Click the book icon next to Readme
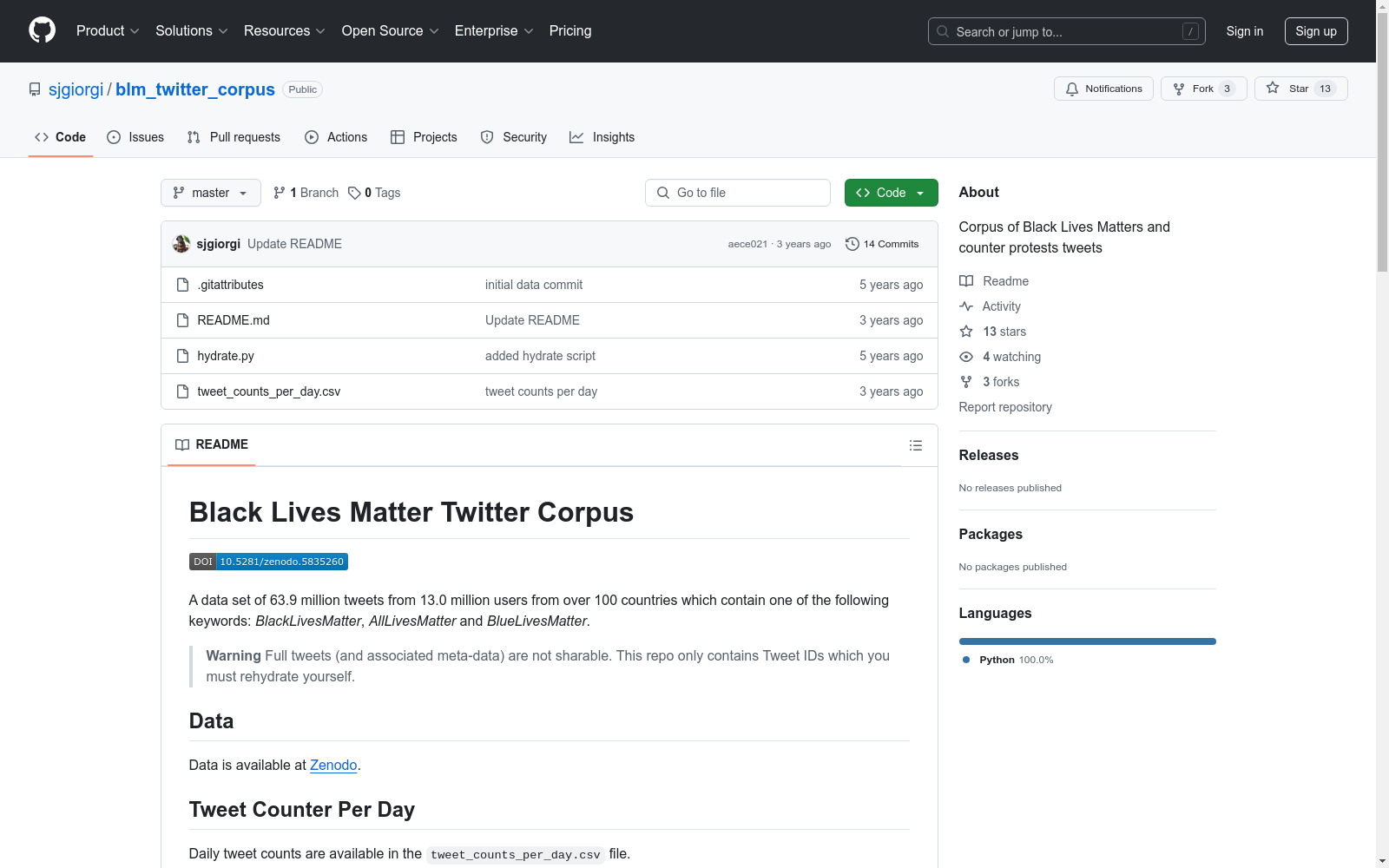Viewport: 1389px width, 868px height. [966, 281]
